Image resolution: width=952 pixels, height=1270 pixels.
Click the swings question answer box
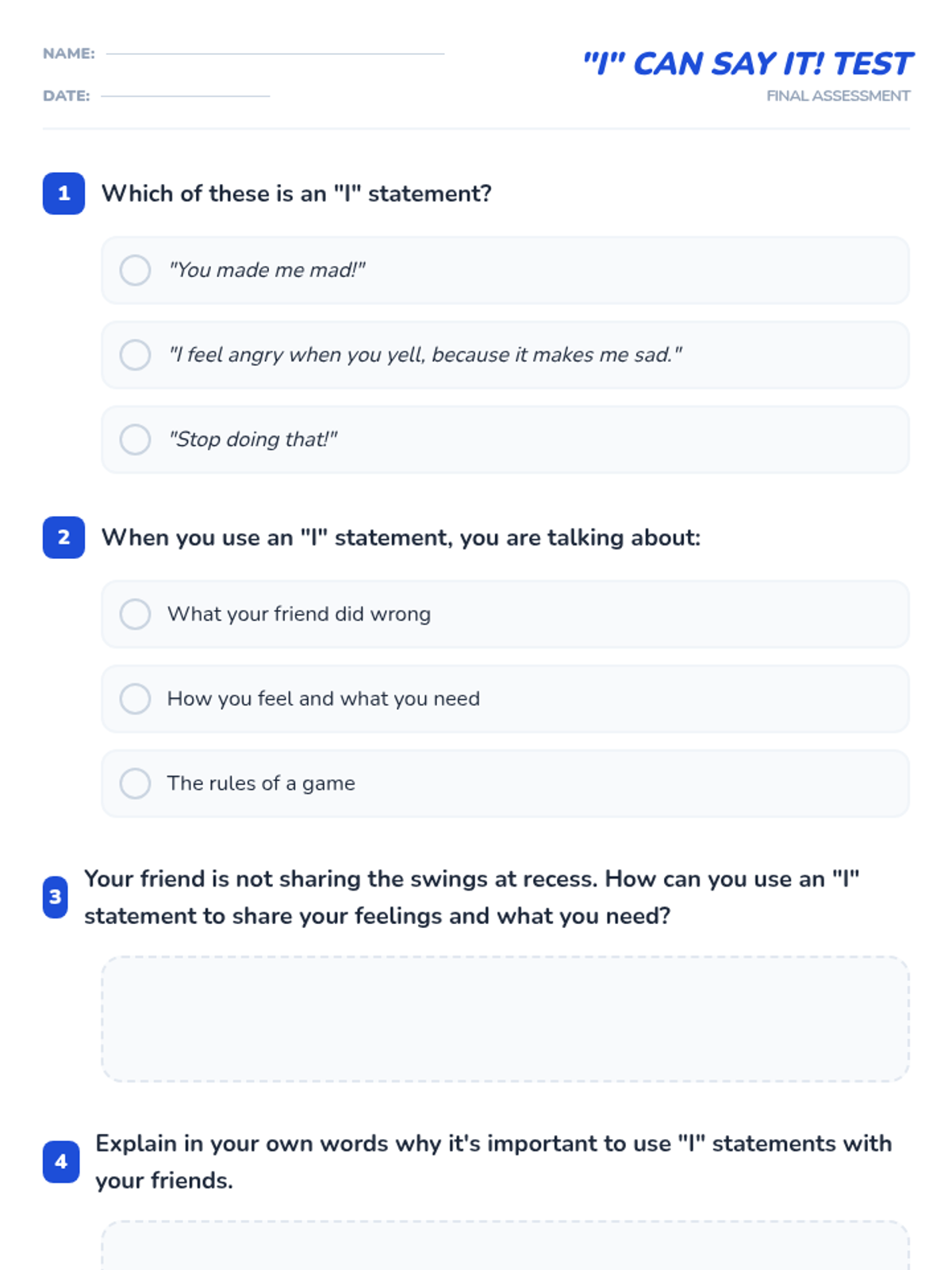[x=505, y=1019]
